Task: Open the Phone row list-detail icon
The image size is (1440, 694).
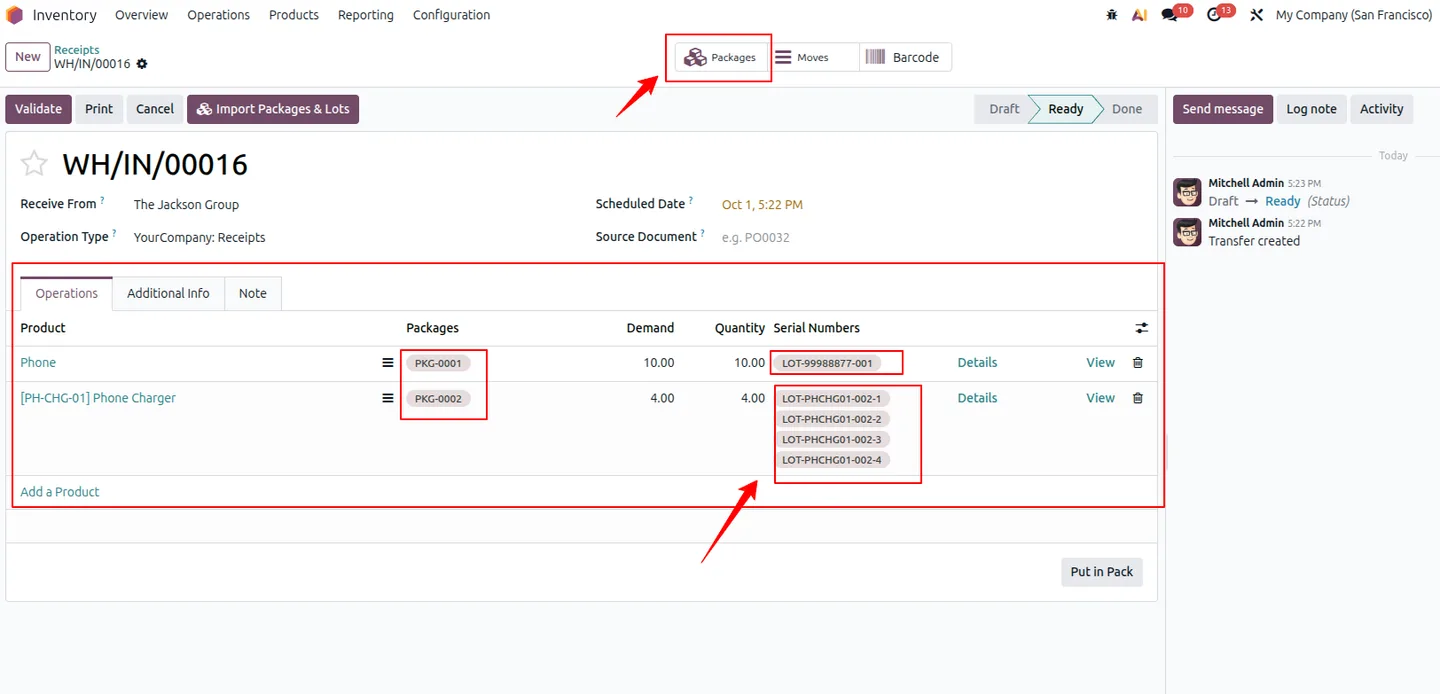Action: pyautogui.click(x=388, y=363)
